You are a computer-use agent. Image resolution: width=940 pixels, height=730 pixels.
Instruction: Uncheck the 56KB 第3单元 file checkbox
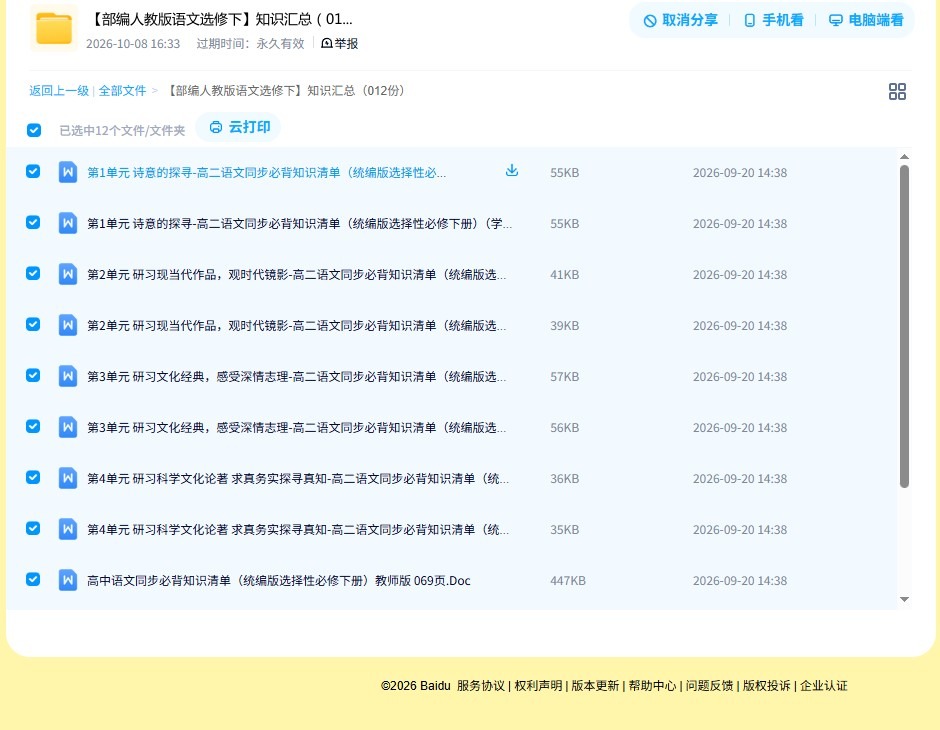click(33, 426)
